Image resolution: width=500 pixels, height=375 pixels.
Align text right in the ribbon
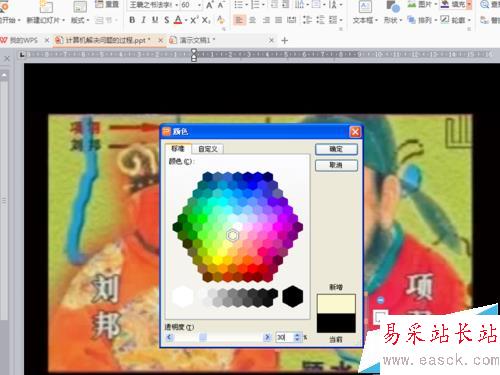coord(266,20)
